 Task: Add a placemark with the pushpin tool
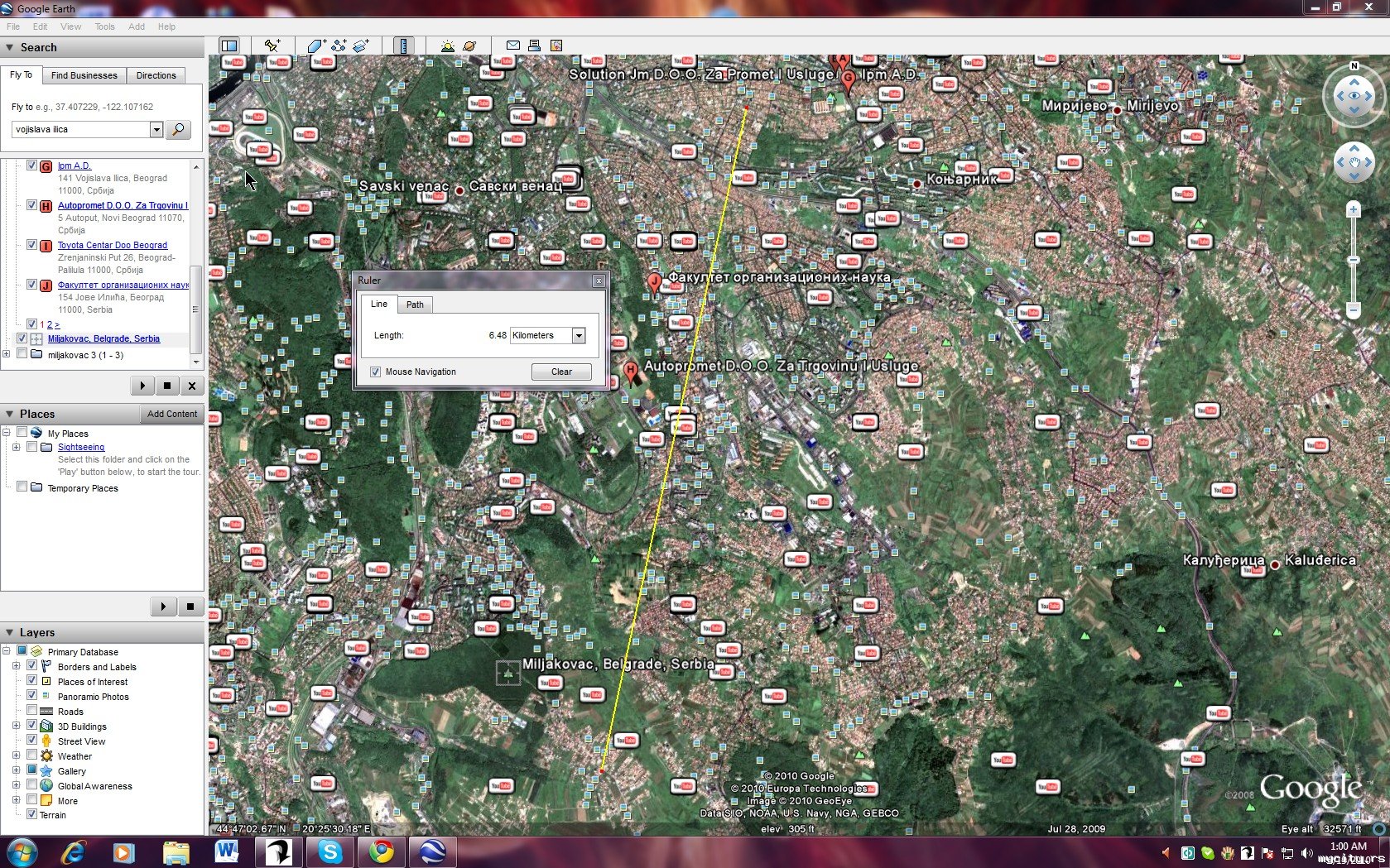(x=272, y=46)
